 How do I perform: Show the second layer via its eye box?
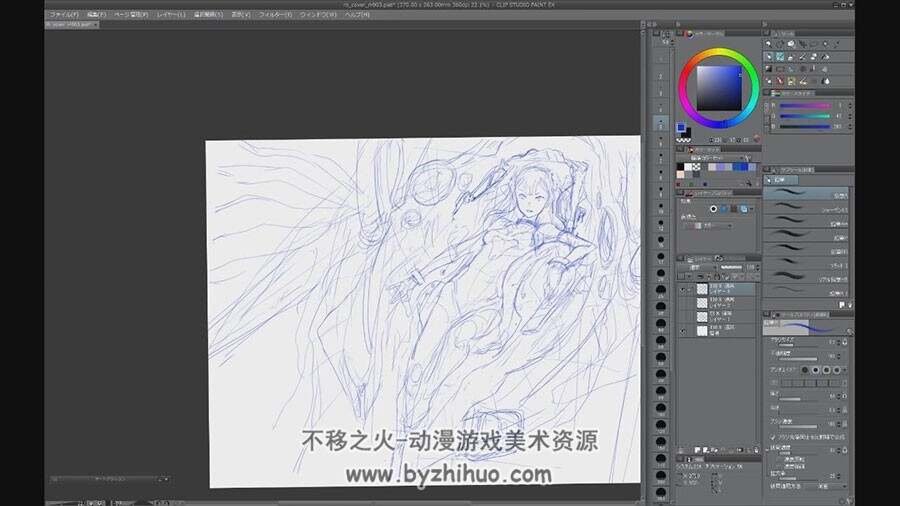click(683, 303)
